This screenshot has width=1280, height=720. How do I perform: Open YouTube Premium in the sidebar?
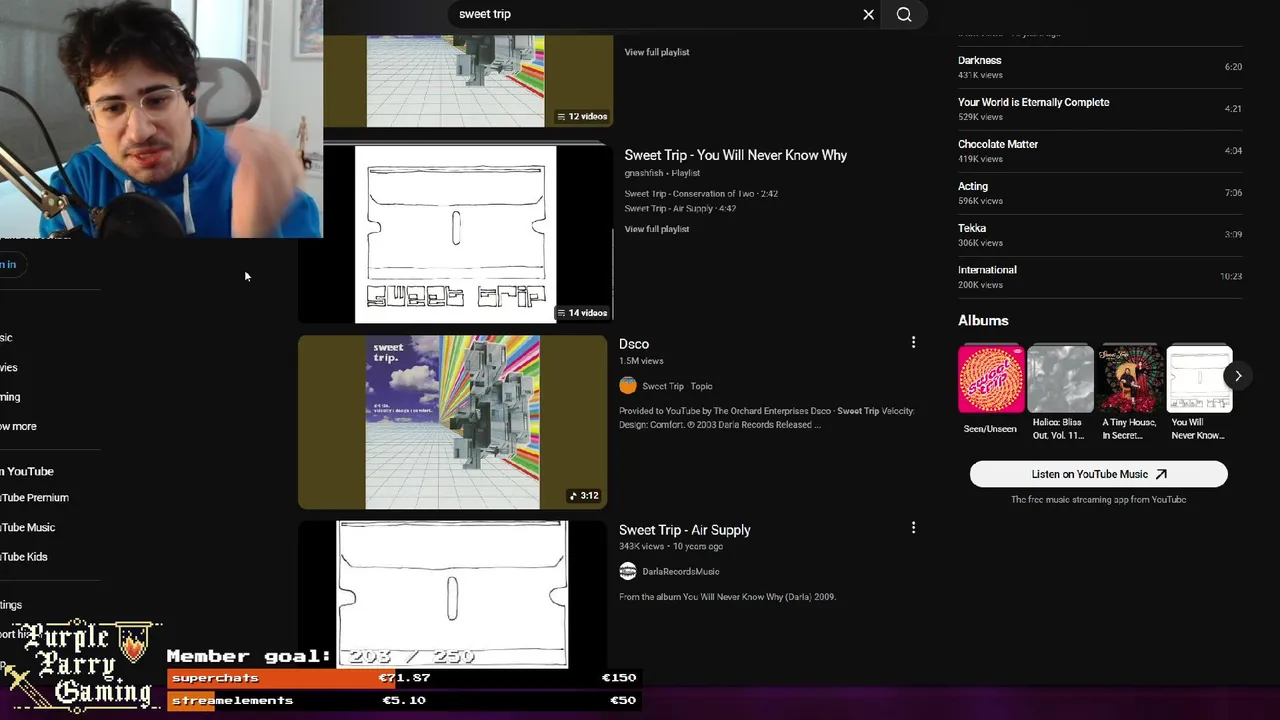pyautogui.click(x=34, y=497)
